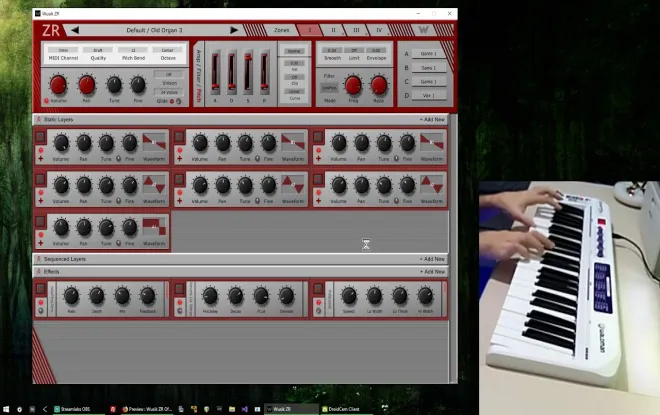Click the envelope Attack (A) slider

tap(215, 72)
